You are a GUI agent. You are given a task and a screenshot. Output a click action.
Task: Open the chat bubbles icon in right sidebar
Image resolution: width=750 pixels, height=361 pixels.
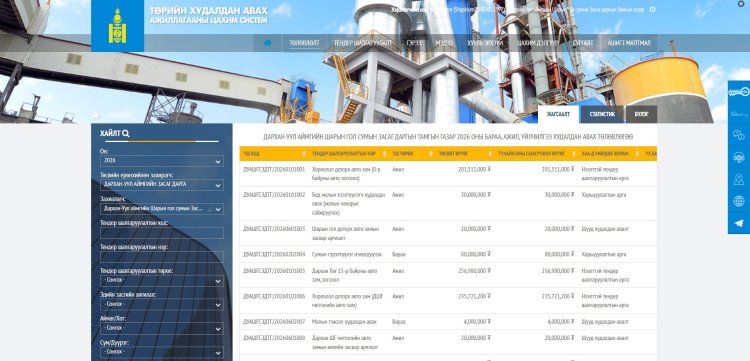[739, 135]
